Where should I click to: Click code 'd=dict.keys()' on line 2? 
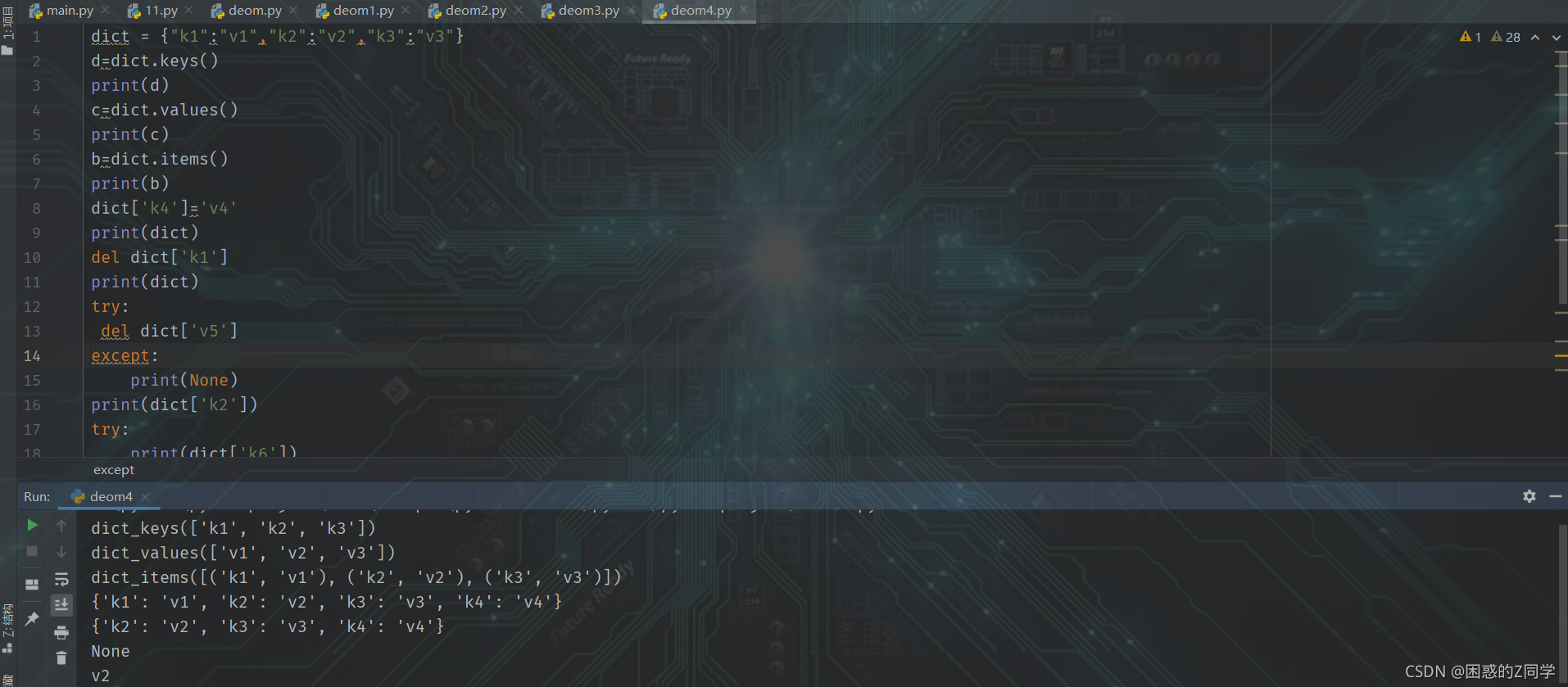(155, 61)
